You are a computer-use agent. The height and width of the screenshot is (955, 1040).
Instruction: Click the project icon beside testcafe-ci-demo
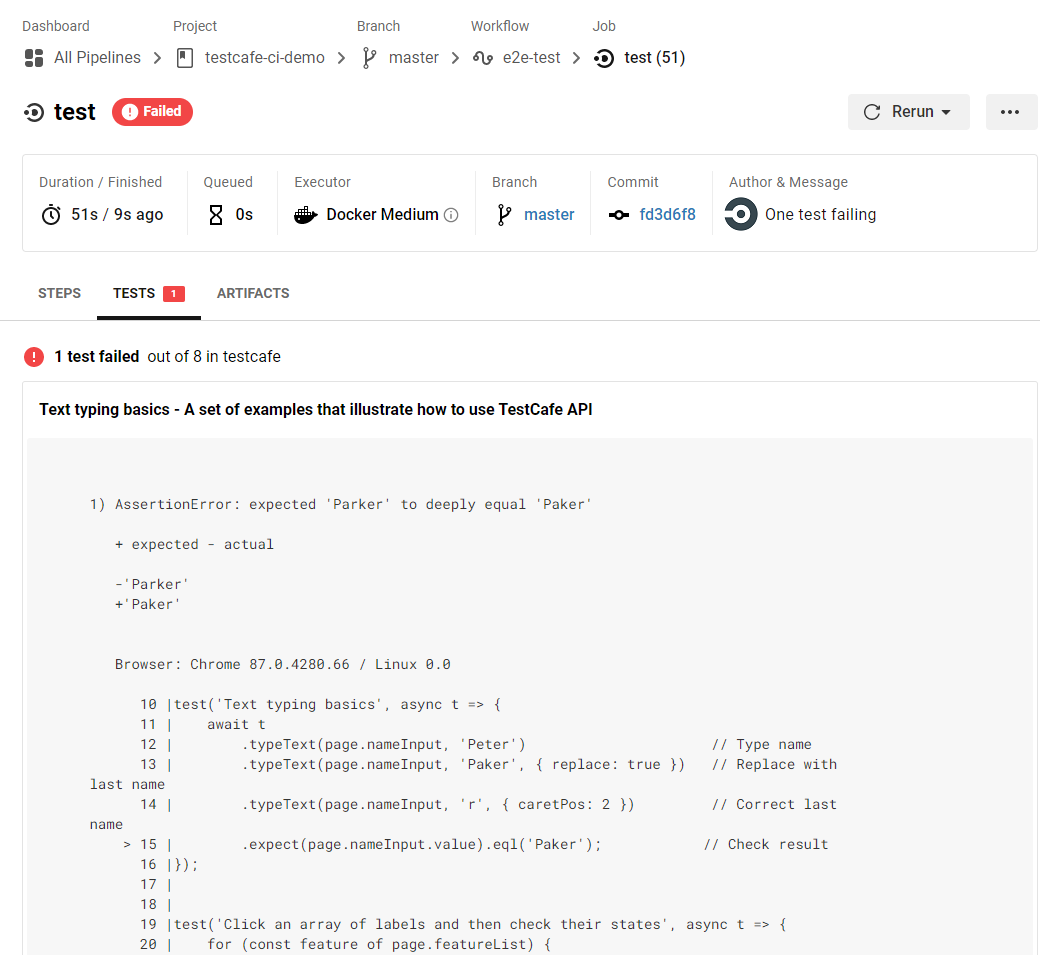pyautogui.click(x=184, y=58)
